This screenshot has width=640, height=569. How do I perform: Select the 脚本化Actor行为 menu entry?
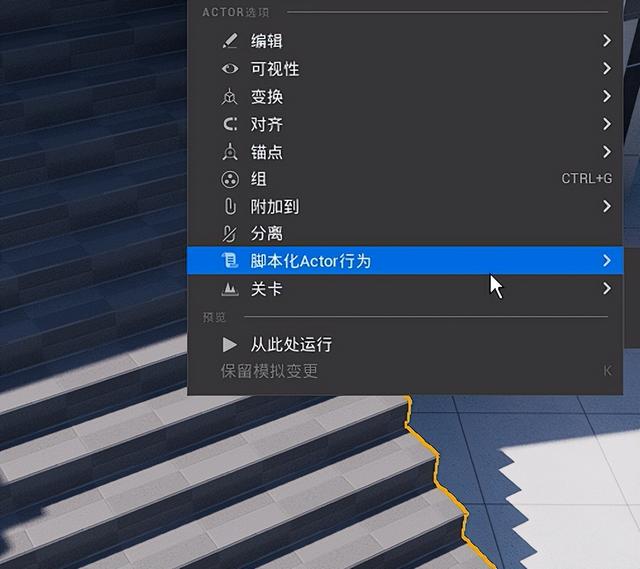click(405, 260)
